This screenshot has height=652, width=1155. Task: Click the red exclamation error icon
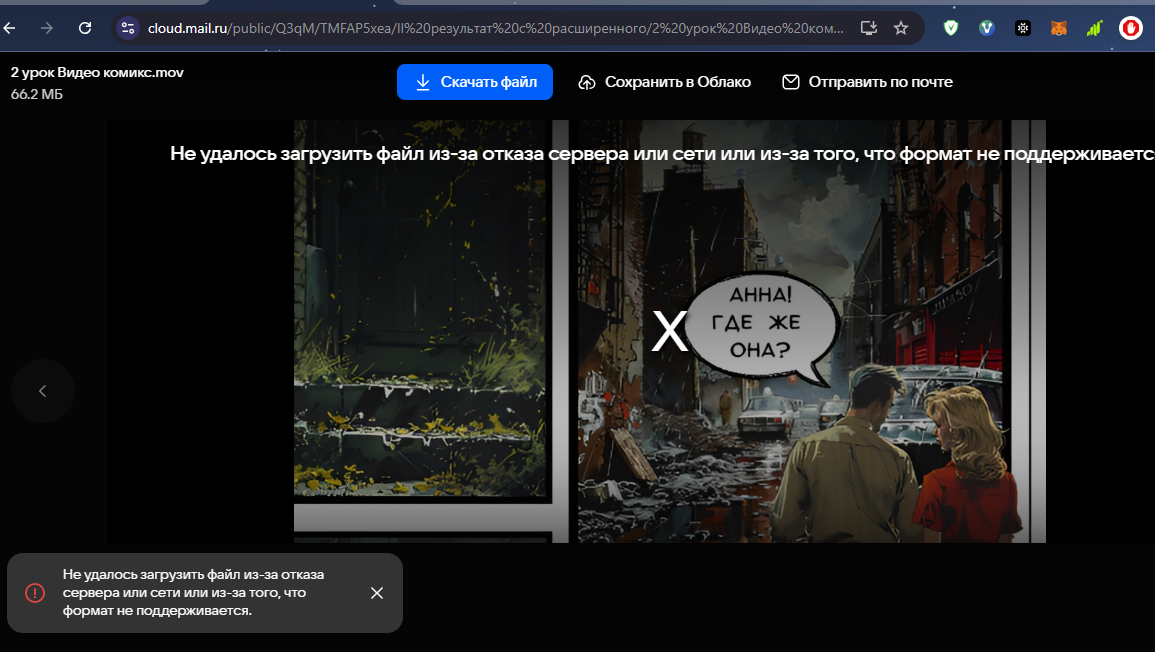35,593
